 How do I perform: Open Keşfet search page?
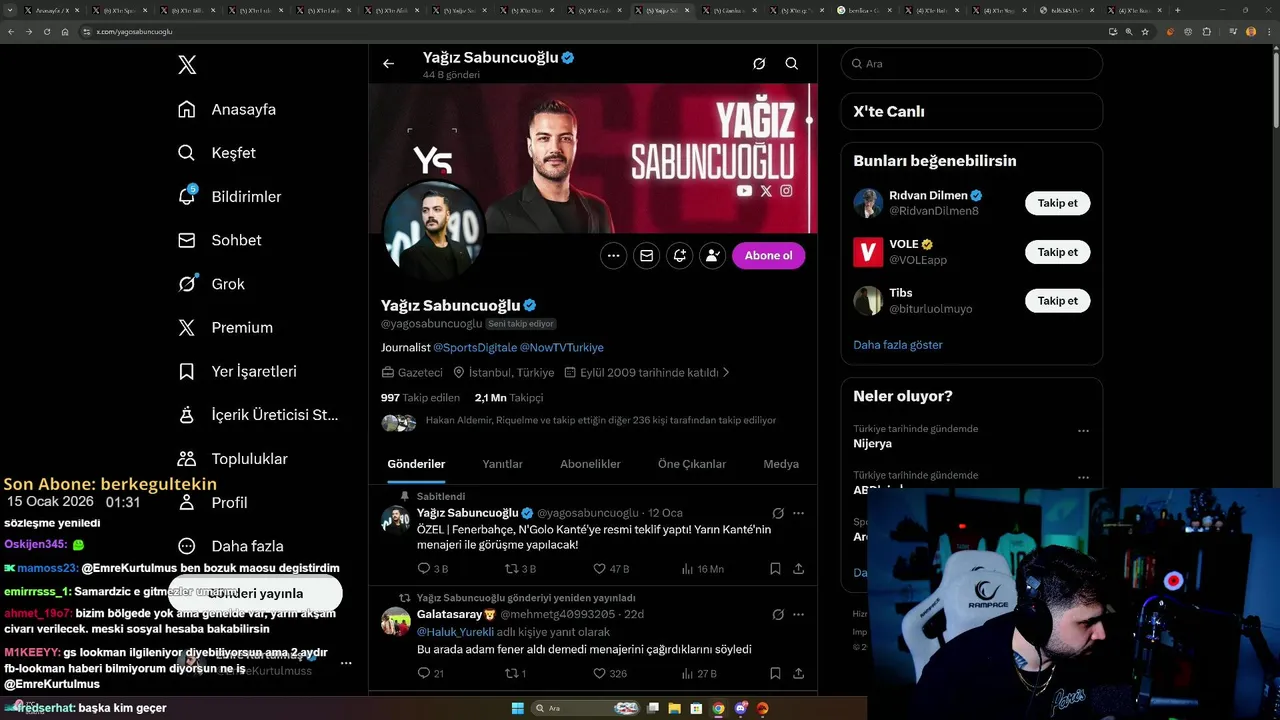click(216, 153)
